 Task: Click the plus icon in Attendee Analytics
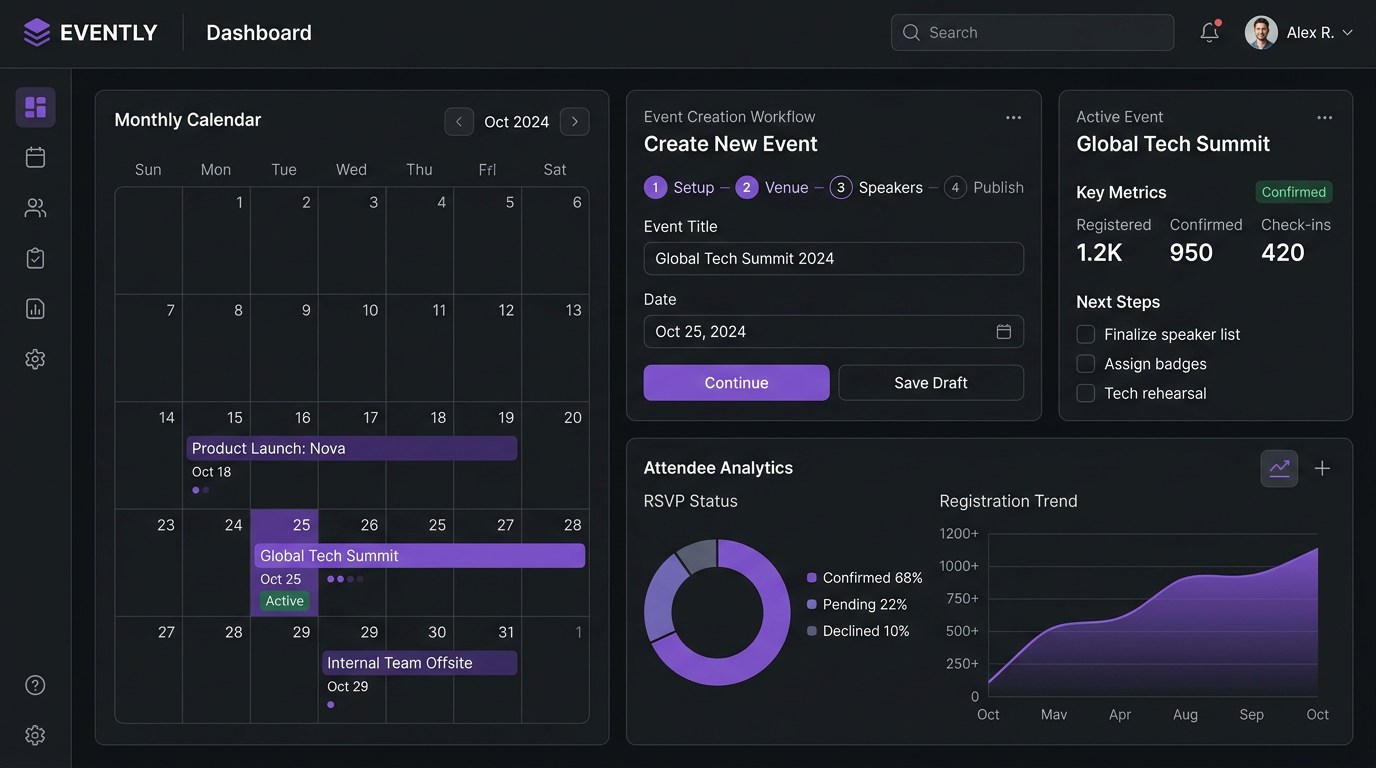click(1322, 468)
